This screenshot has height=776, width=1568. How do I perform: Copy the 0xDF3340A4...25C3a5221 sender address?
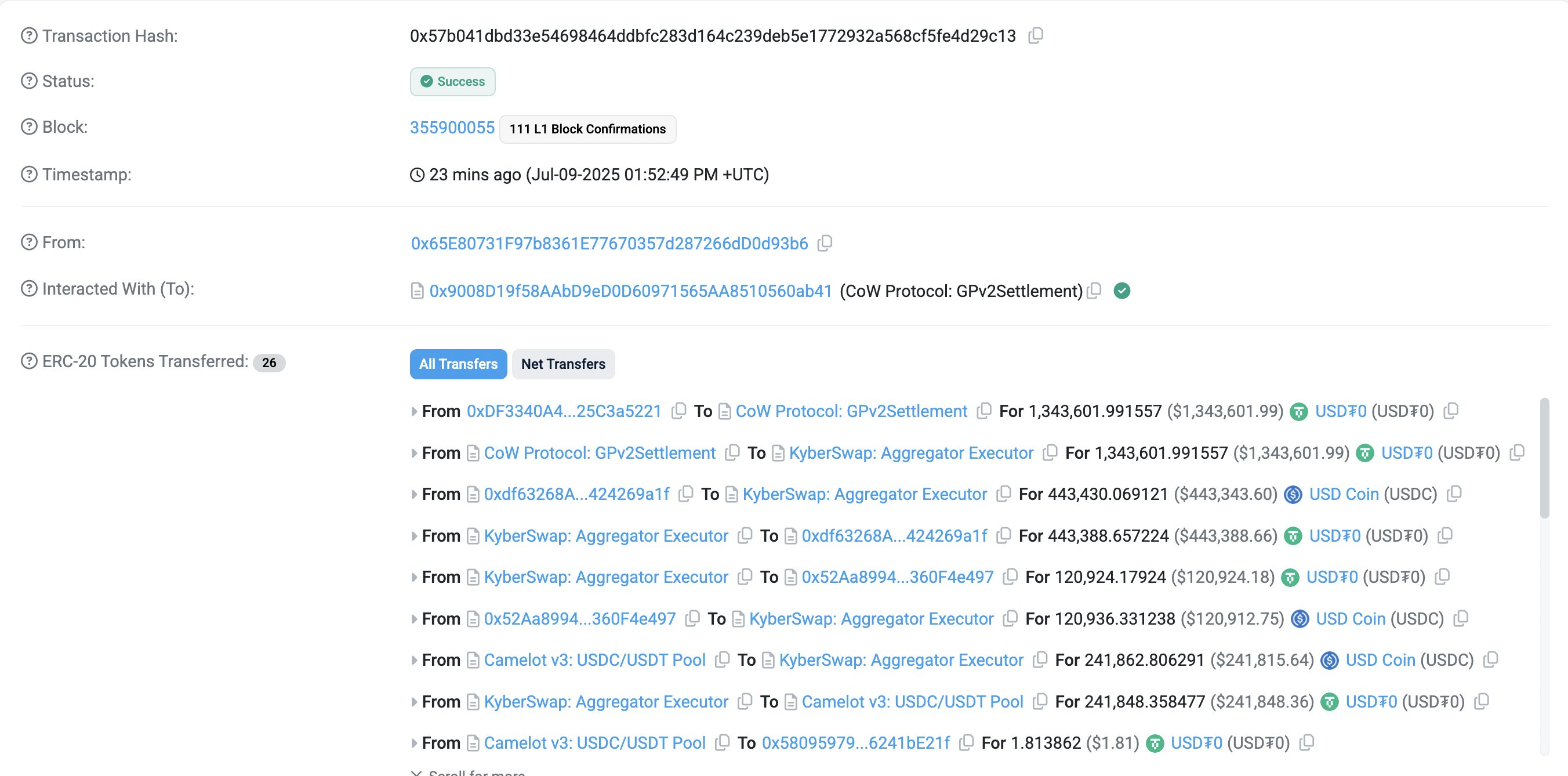pos(678,411)
